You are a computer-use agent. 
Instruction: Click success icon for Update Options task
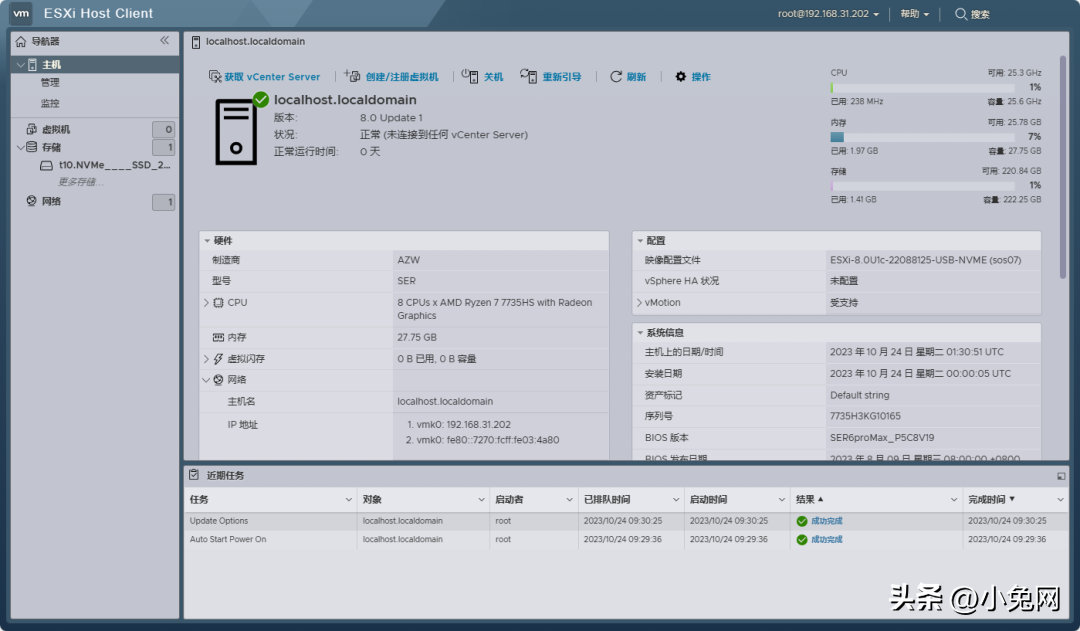click(x=802, y=521)
